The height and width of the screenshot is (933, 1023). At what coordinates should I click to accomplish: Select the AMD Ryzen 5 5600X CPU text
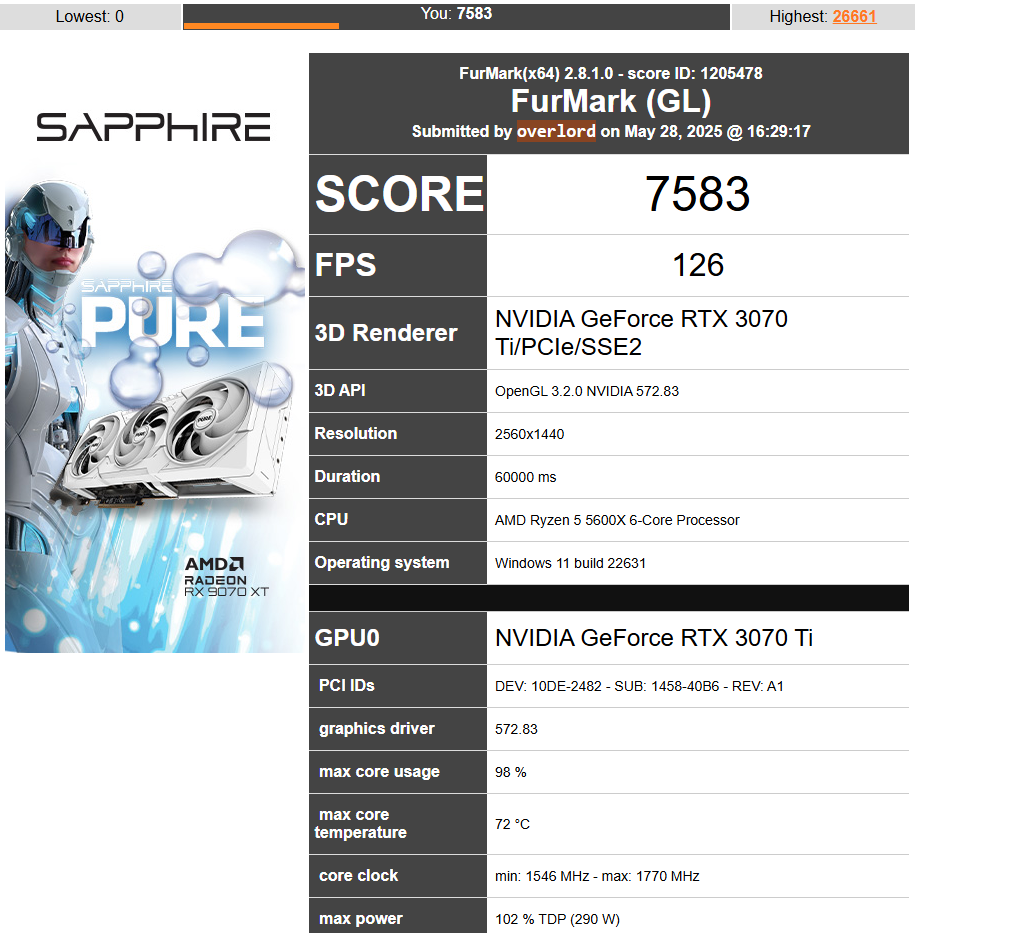point(617,520)
